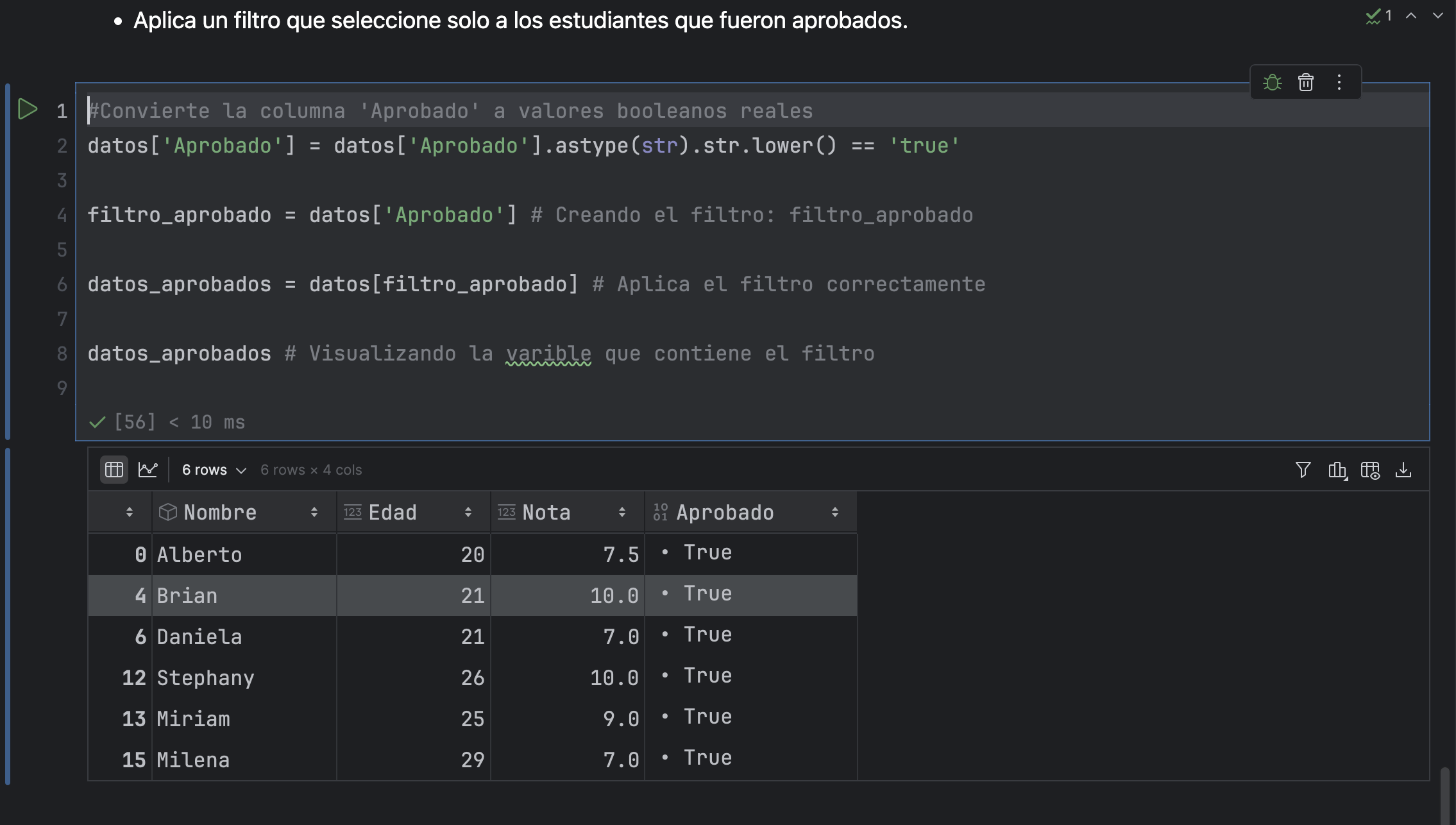Viewport: 1456px width, 825px height.
Task: Click the execution status [56] < 10 ms
Action: pos(167,422)
